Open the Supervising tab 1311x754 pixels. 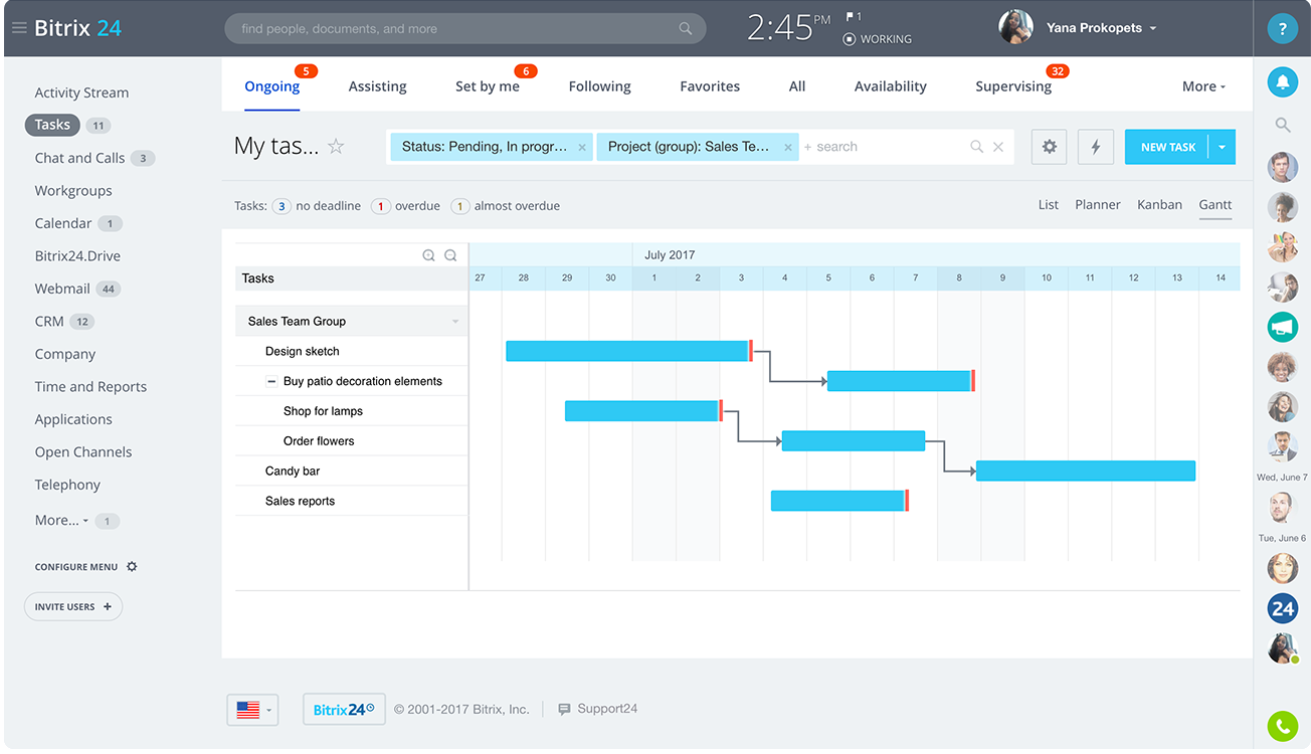point(1014,86)
